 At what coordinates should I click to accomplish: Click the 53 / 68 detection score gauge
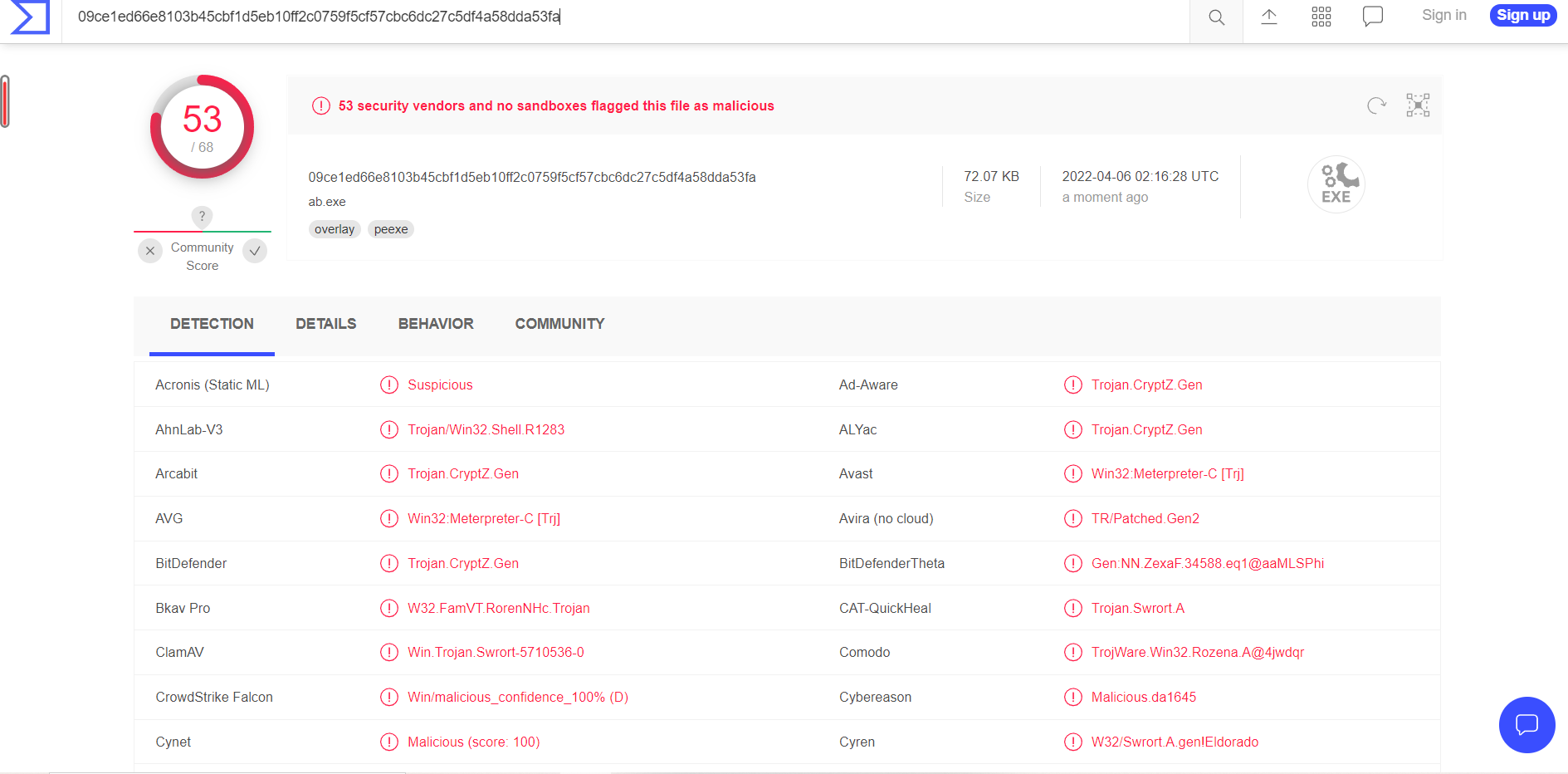203,127
